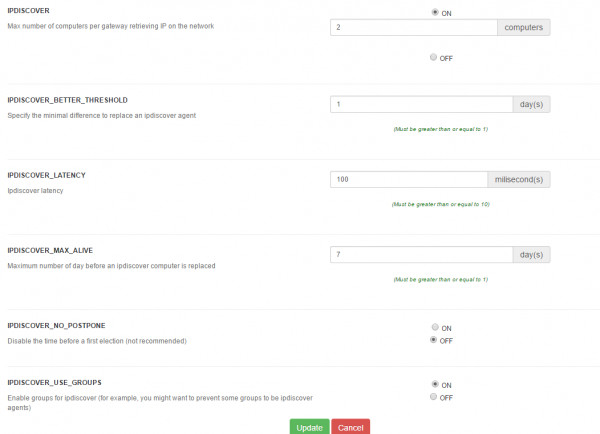The image size is (600, 434).
Task: Click the "Ipdiscover latency" description text
Action: (x=35, y=191)
